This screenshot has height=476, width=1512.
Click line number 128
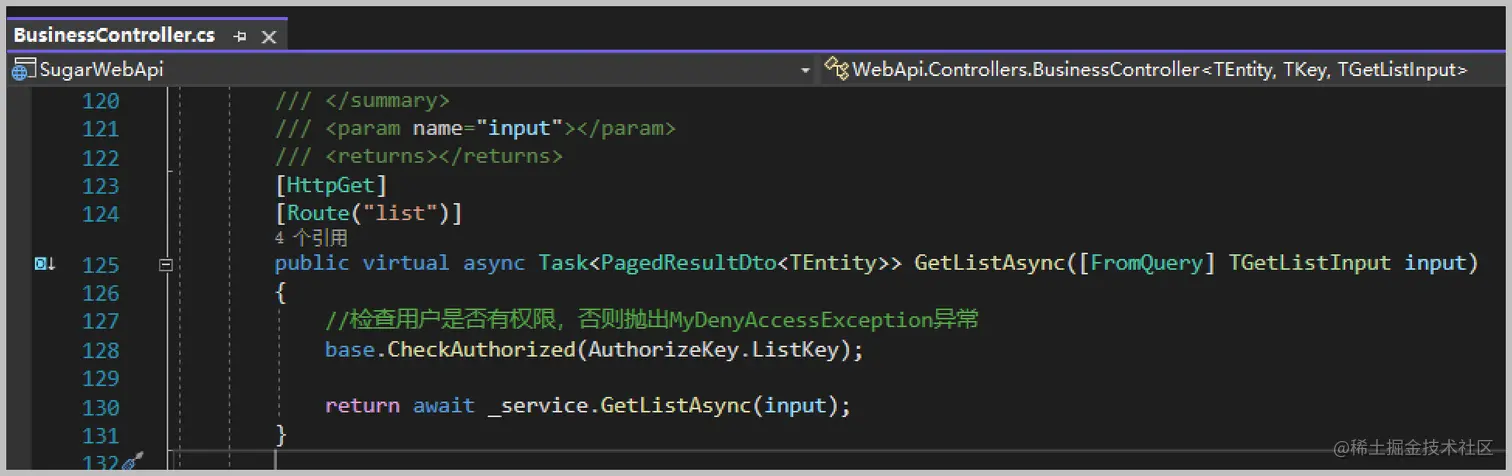click(100, 350)
